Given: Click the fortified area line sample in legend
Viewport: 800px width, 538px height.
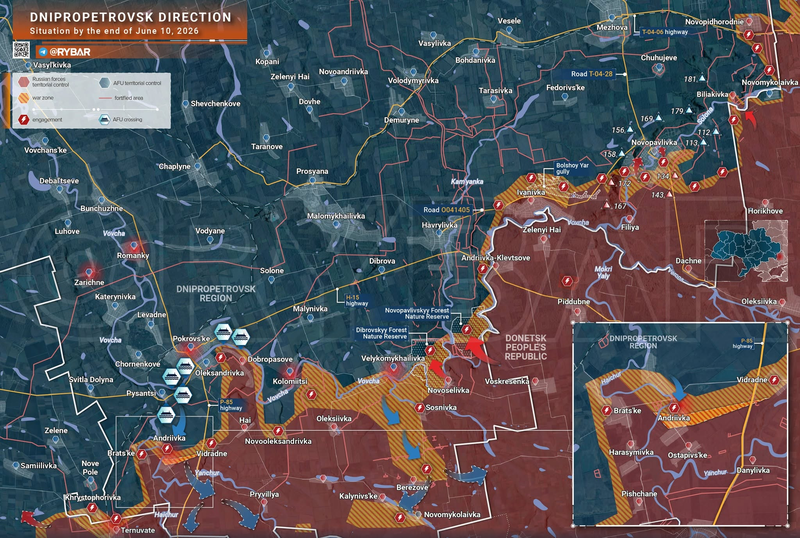Looking at the screenshot, I should pos(105,98).
